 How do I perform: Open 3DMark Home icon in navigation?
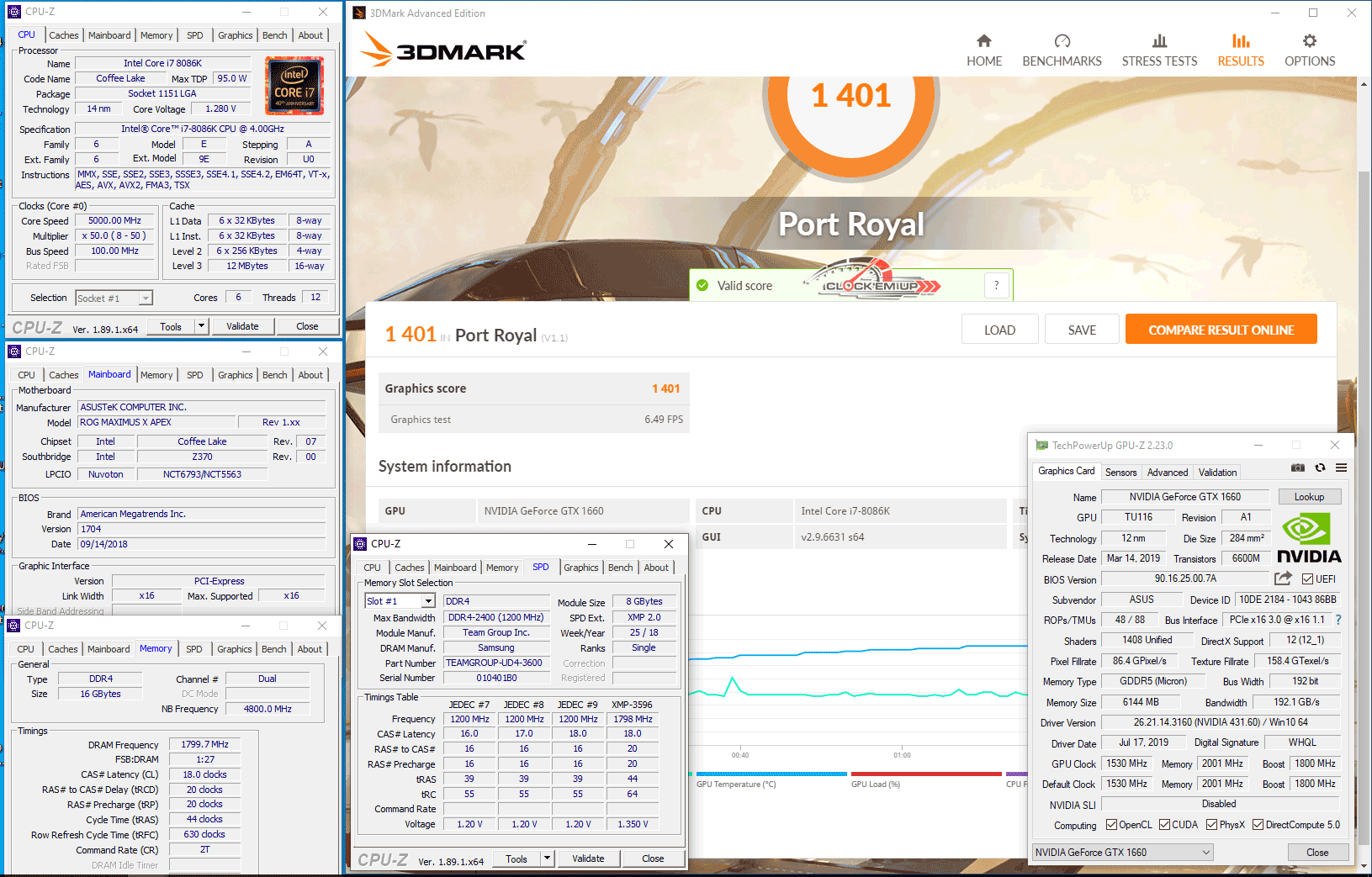click(983, 41)
